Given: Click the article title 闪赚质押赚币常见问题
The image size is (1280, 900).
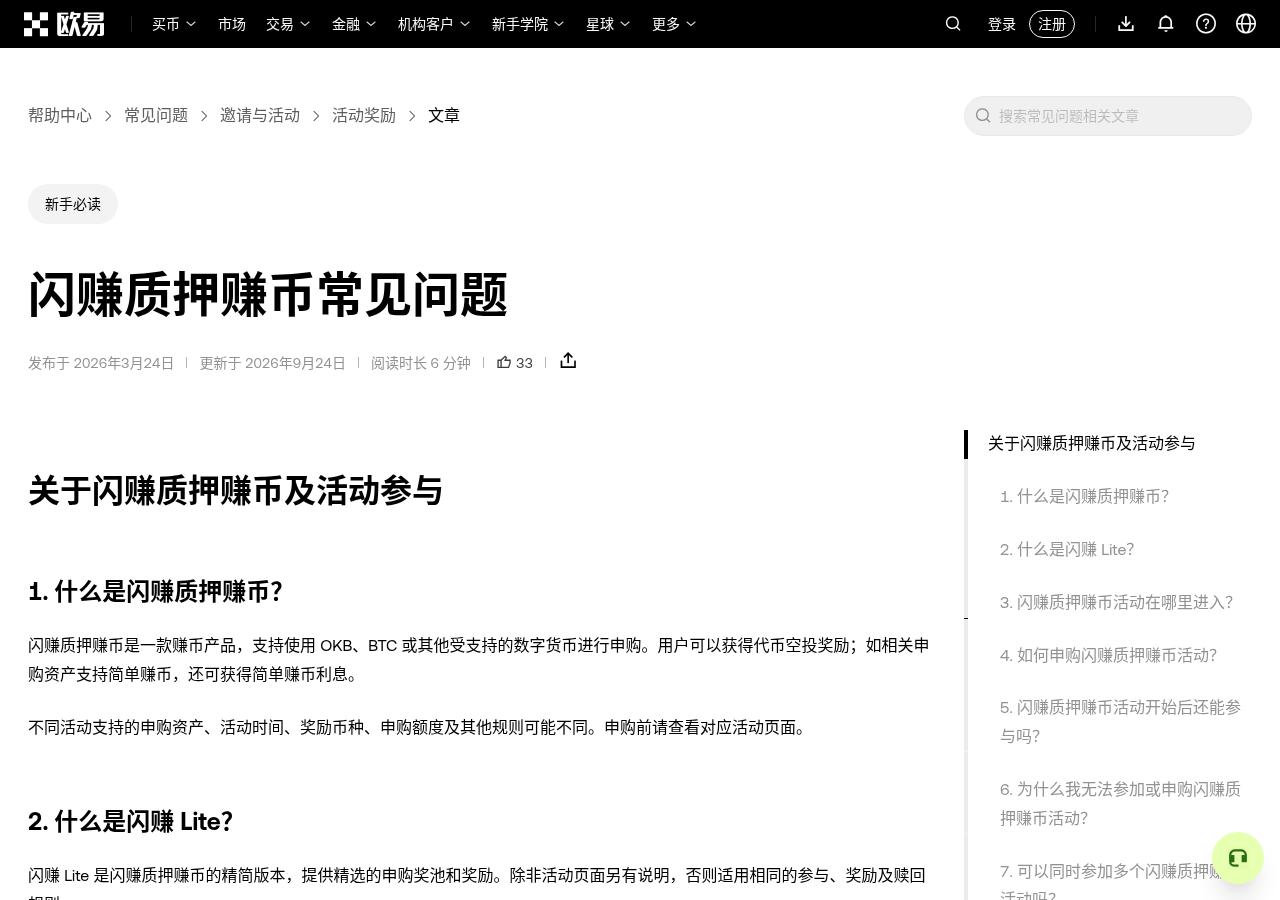Looking at the screenshot, I should [x=268, y=295].
